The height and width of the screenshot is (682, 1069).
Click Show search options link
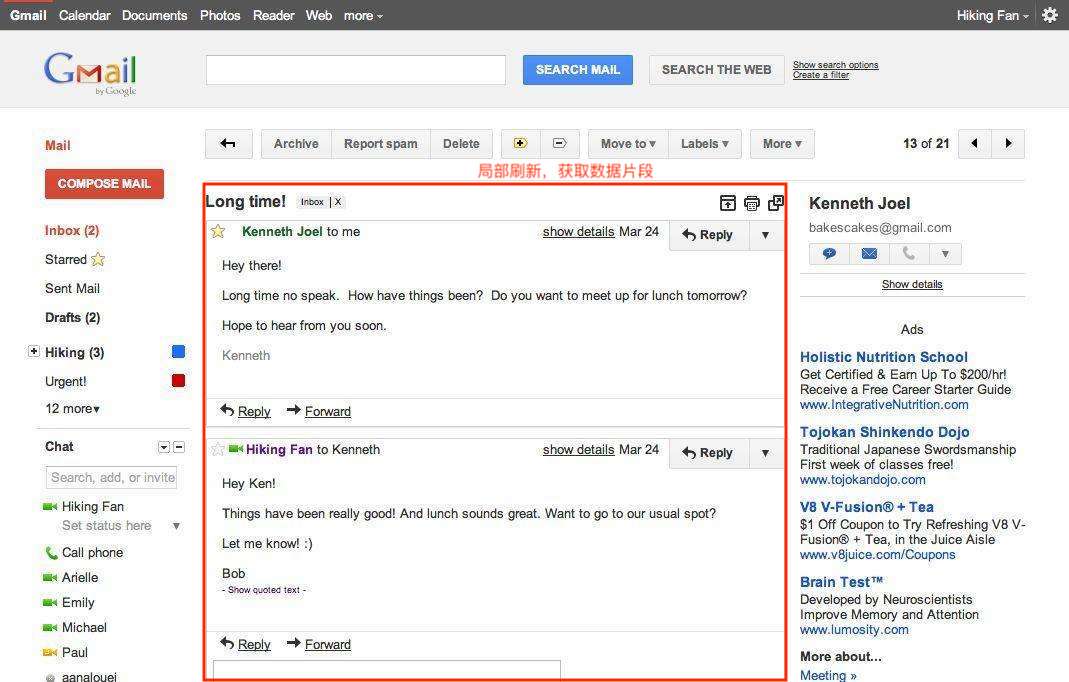(x=835, y=65)
